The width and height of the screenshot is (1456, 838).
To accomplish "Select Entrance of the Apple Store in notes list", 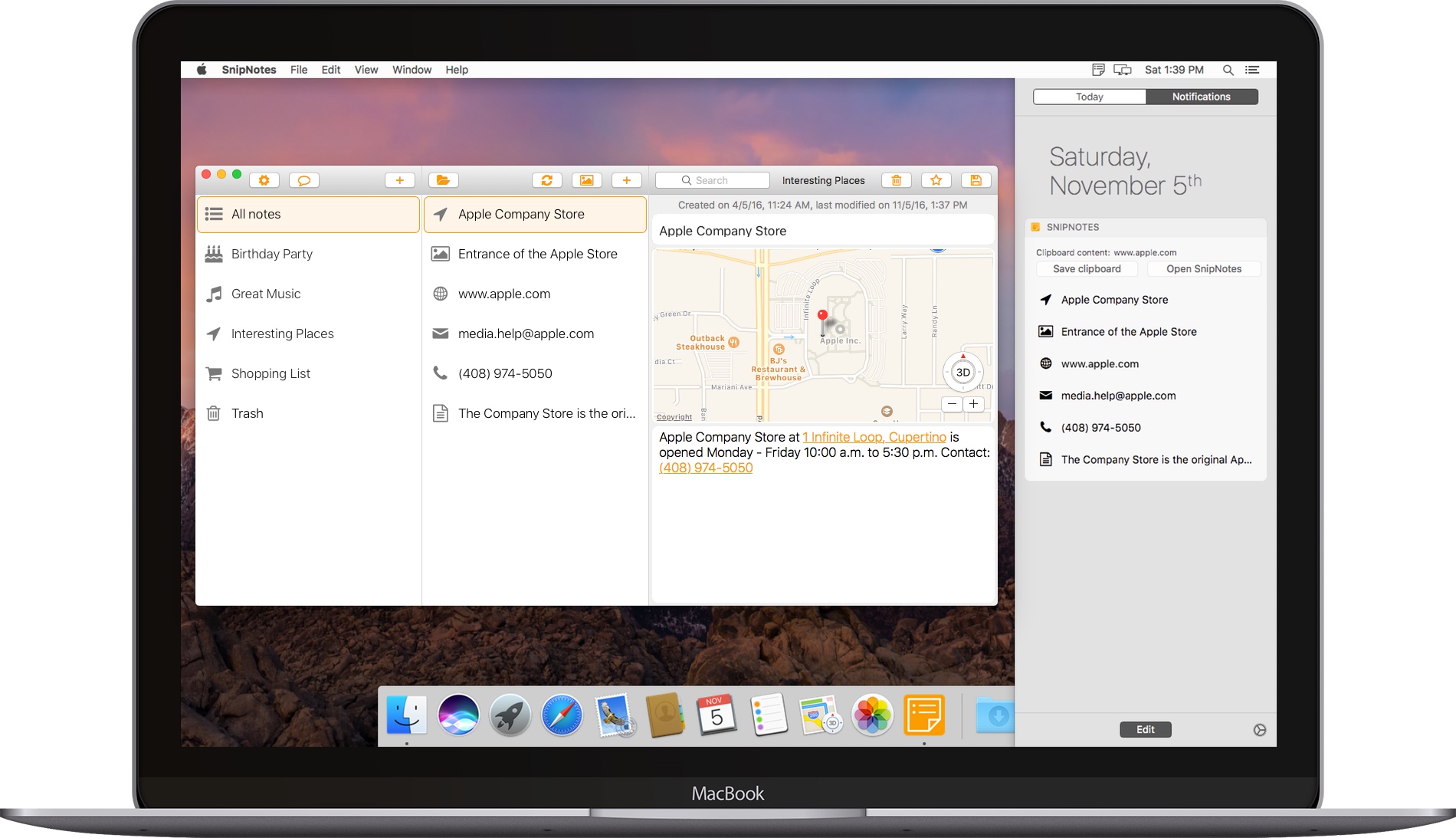I will tap(536, 254).
